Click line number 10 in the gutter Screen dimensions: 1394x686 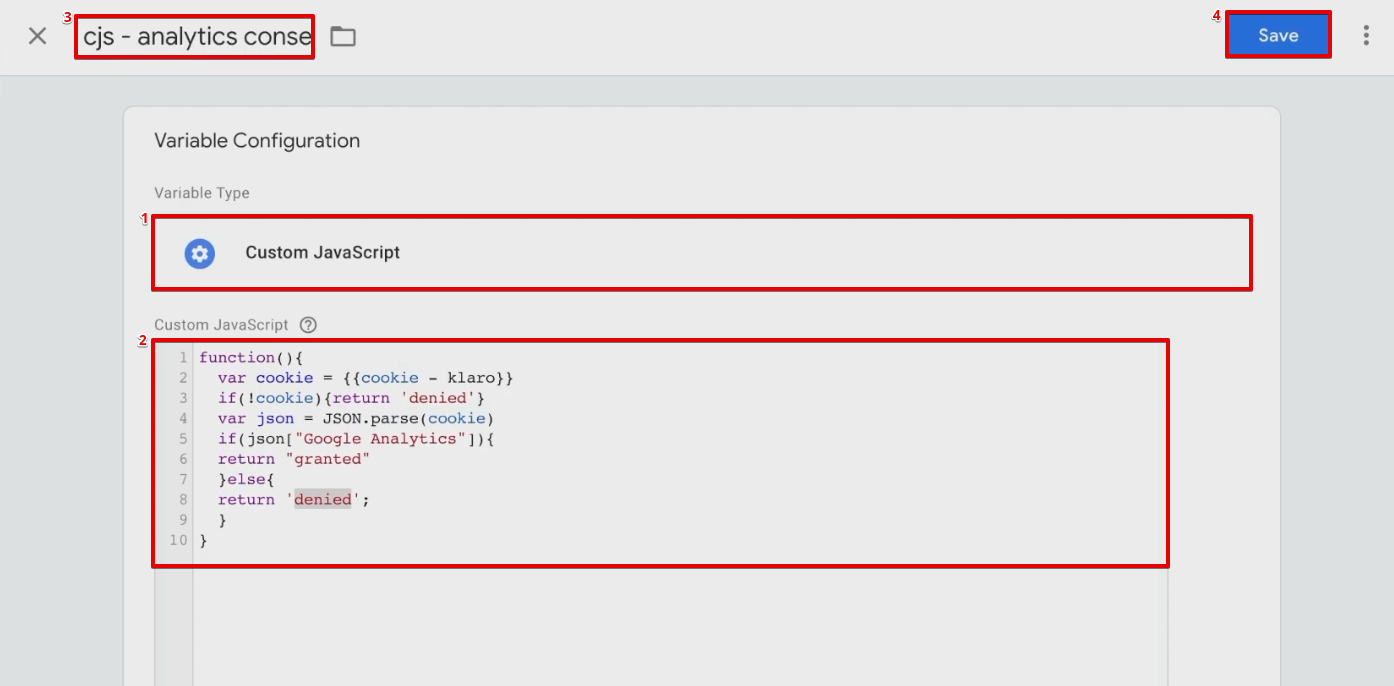click(178, 540)
